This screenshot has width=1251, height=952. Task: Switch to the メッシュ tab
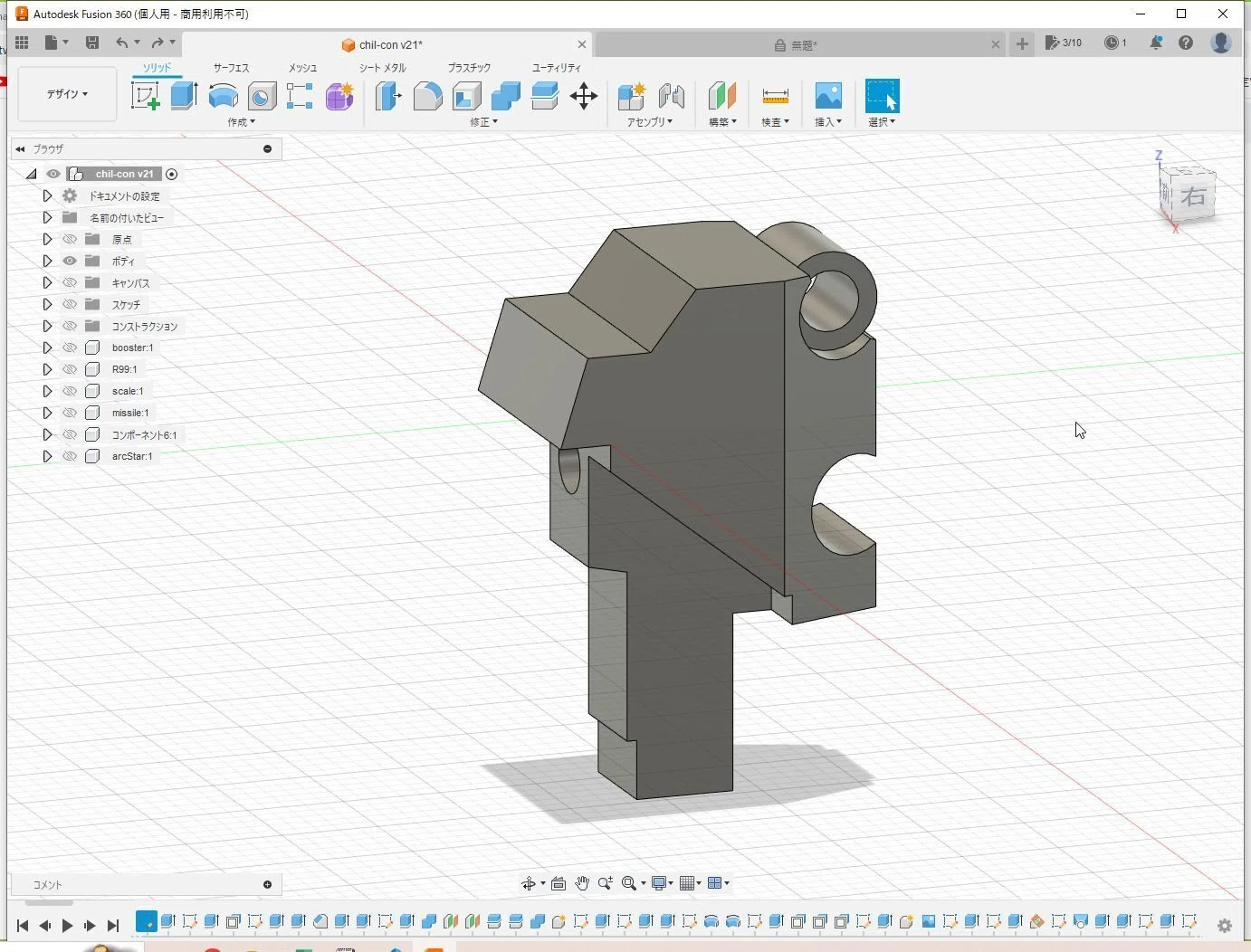tap(302, 68)
